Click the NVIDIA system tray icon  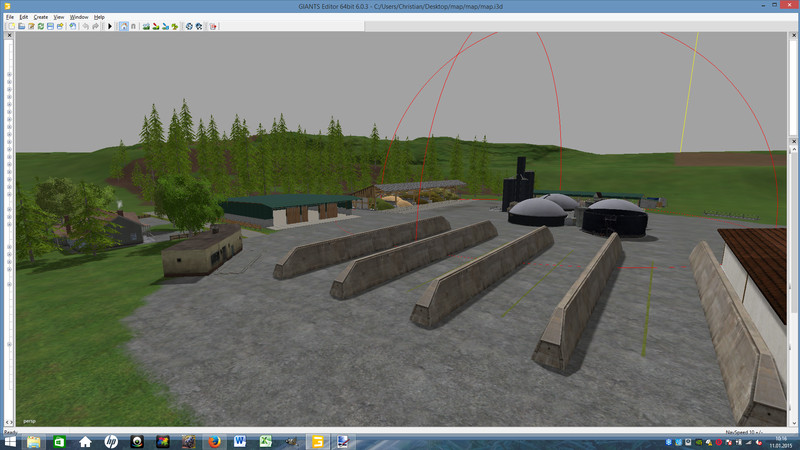(698, 442)
